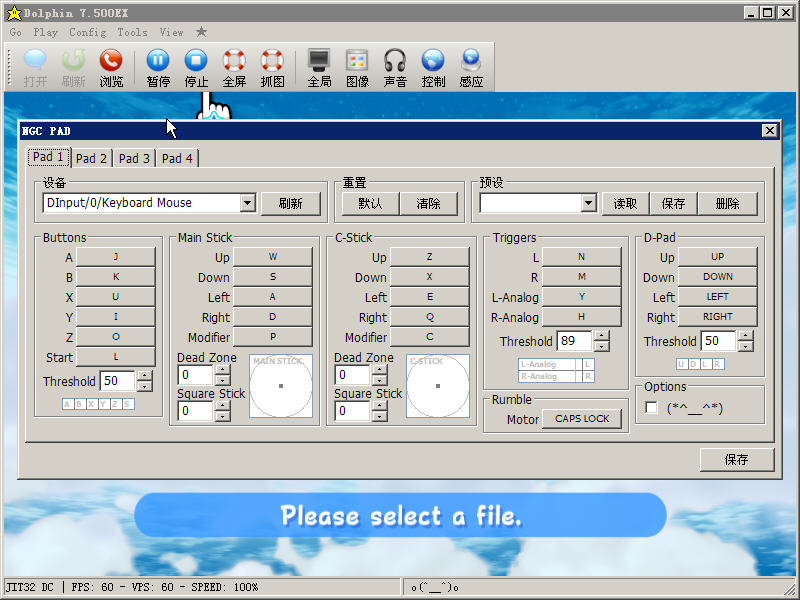This screenshot has height=600, width=800.
Task: Rebind Main Stick Up mapped to W
Action: [x=273, y=257]
